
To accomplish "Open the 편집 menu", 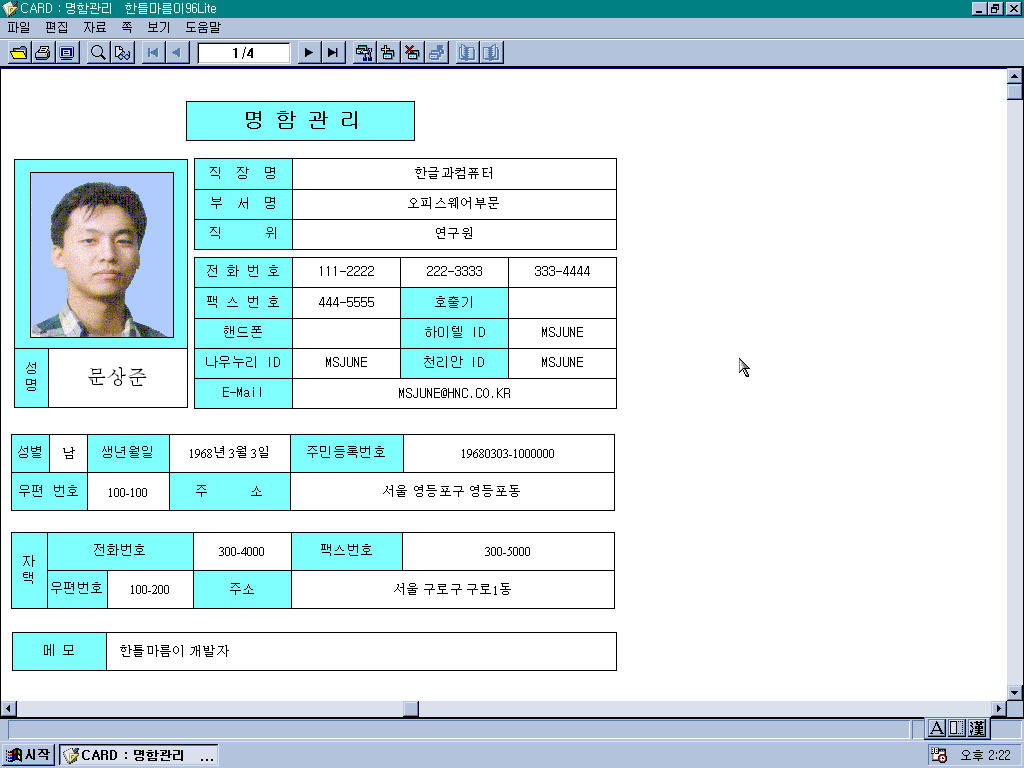I will point(57,27).
